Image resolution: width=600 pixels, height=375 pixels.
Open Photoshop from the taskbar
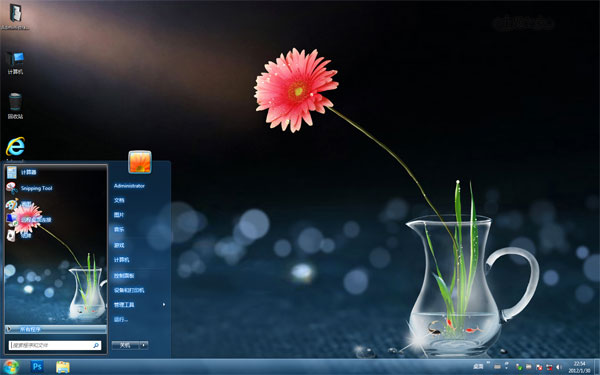(37, 367)
